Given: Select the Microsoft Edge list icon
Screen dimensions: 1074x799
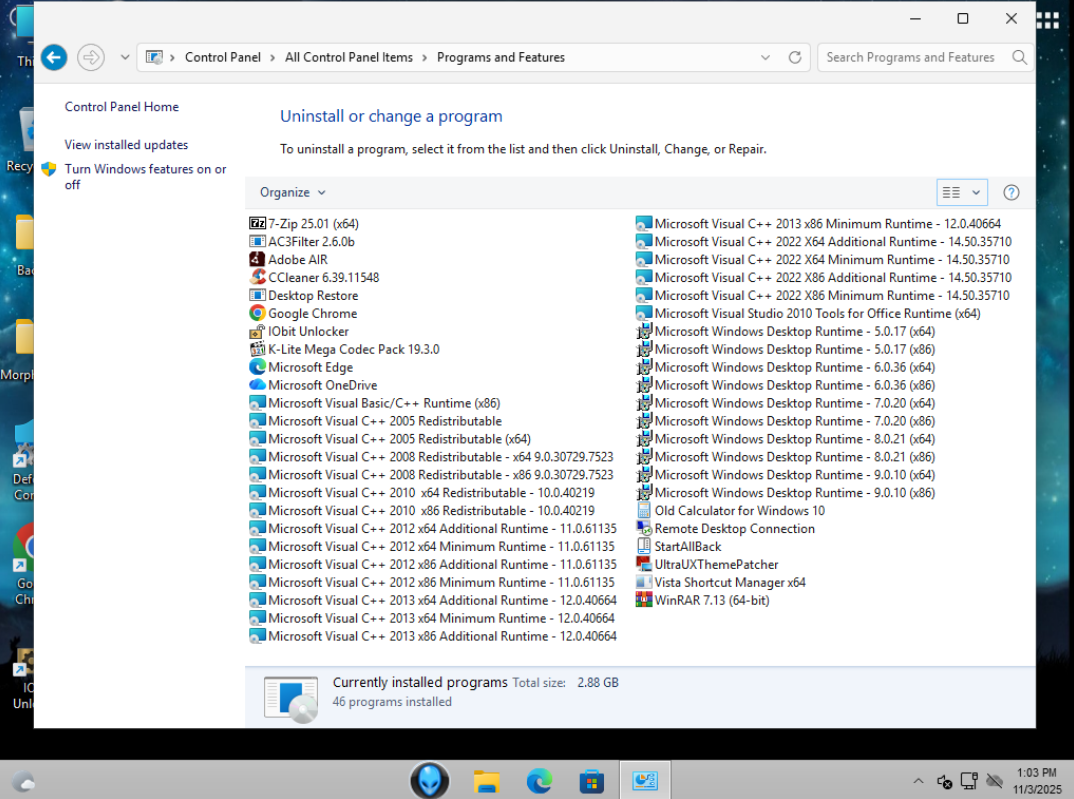Looking at the screenshot, I should (257, 367).
